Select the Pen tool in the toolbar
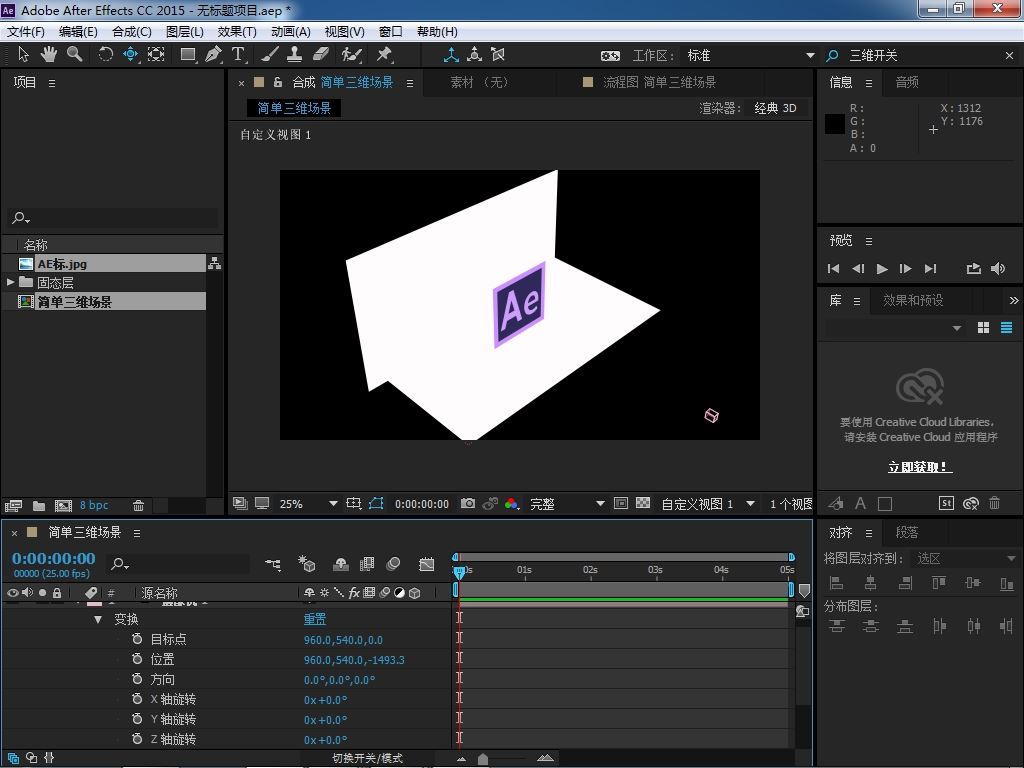The width and height of the screenshot is (1024, 768). 213,55
